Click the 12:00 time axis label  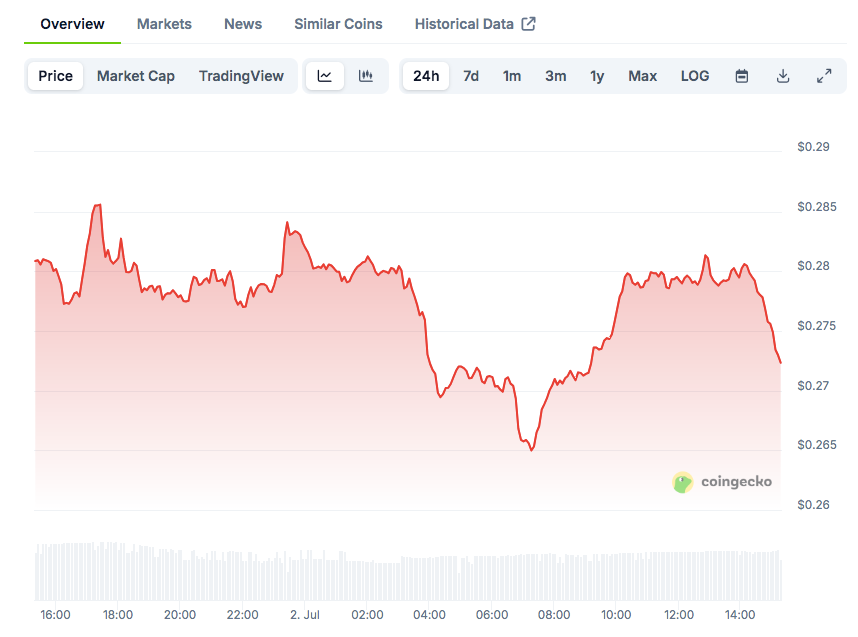click(679, 615)
